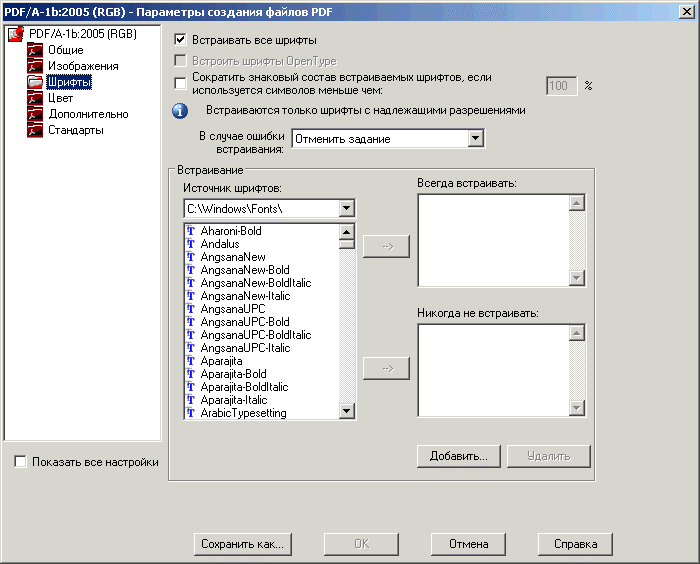Click Всегда встраивать list scrollbar down arrow
The width and height of the screenshot is (700, 564).
coord(577,278)
